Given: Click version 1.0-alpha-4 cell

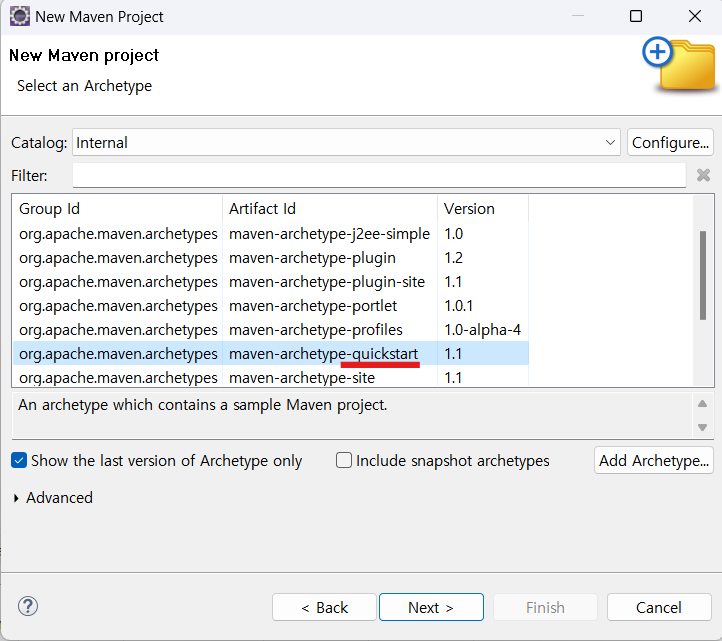Looking at the screenshot, I should pos(482,330).
